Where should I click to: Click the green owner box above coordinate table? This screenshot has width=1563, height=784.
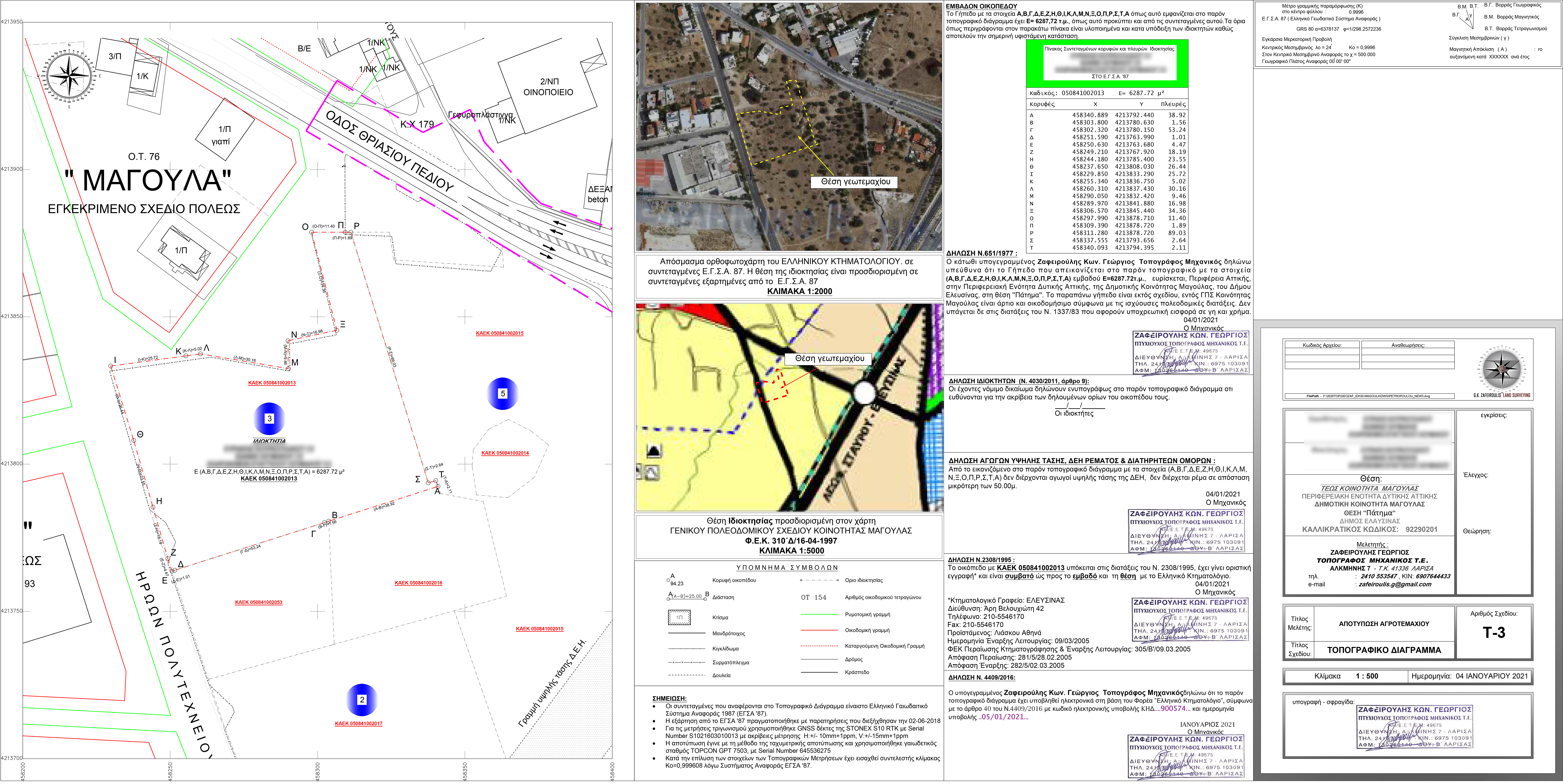(1107, 63)
